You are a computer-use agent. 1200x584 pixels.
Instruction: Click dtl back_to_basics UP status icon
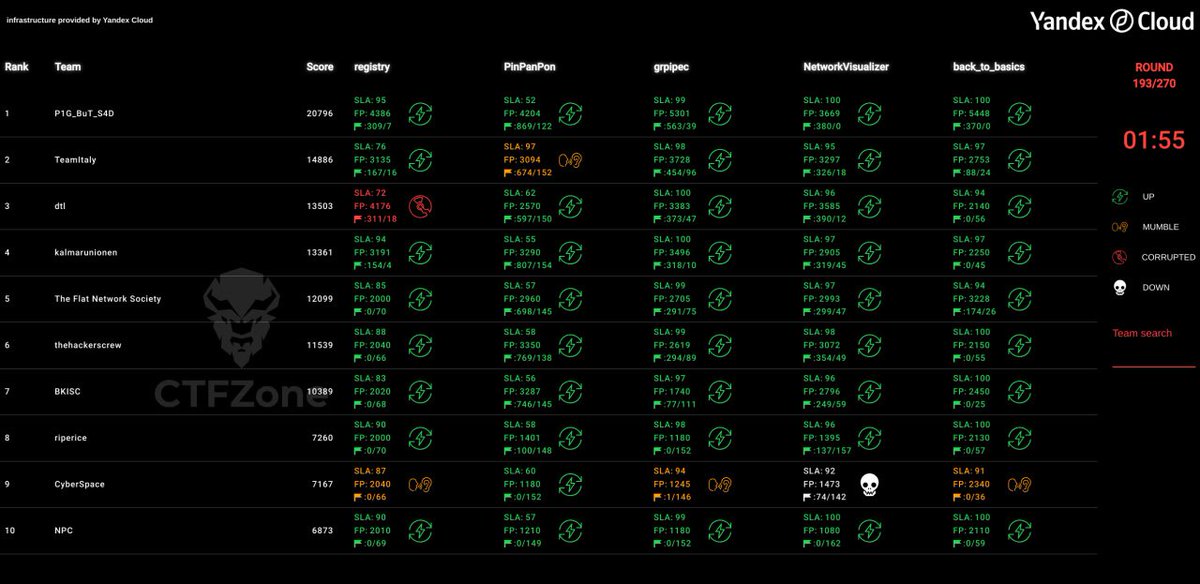coord(1020,206)
